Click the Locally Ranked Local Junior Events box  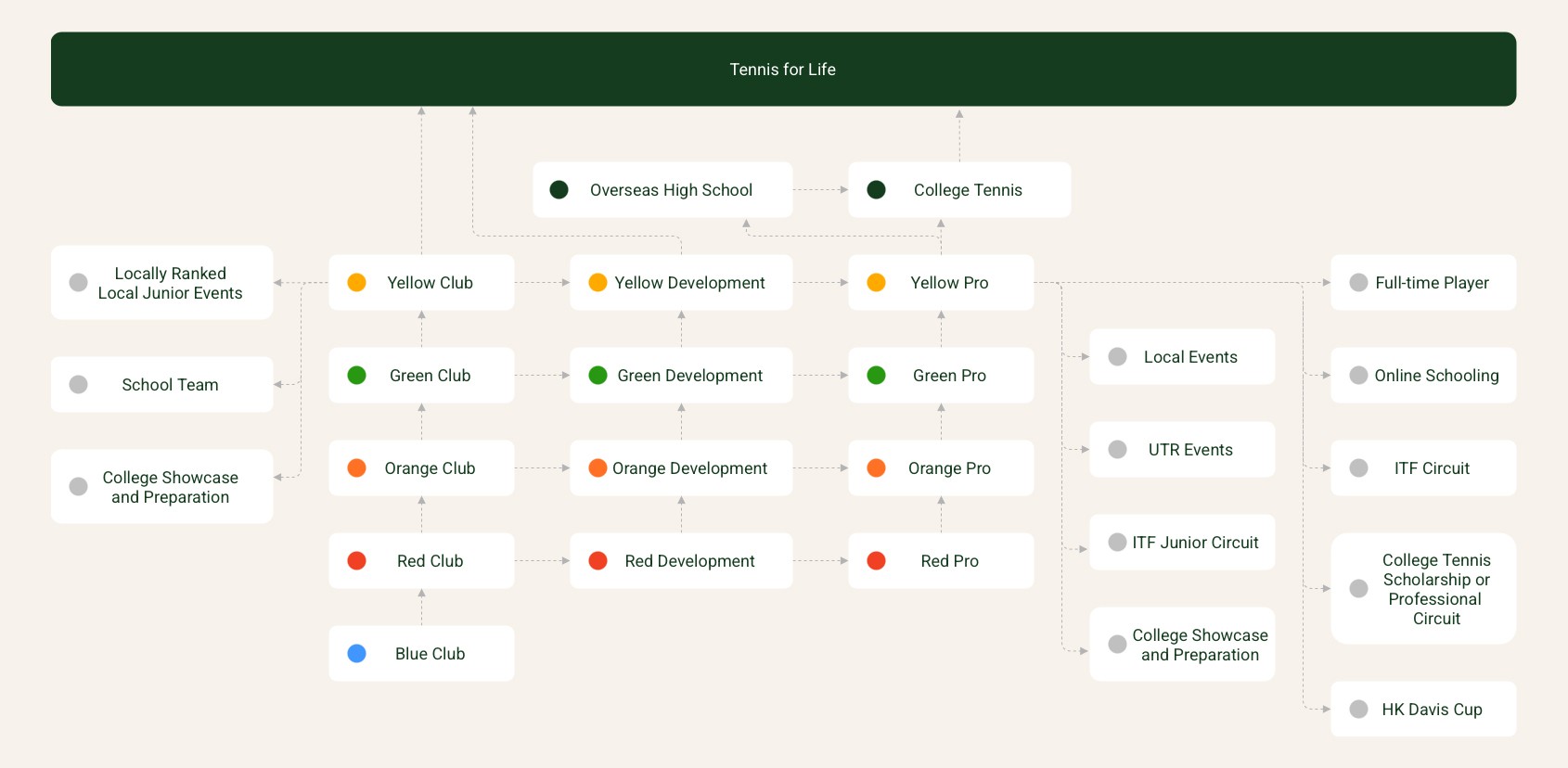161,282
